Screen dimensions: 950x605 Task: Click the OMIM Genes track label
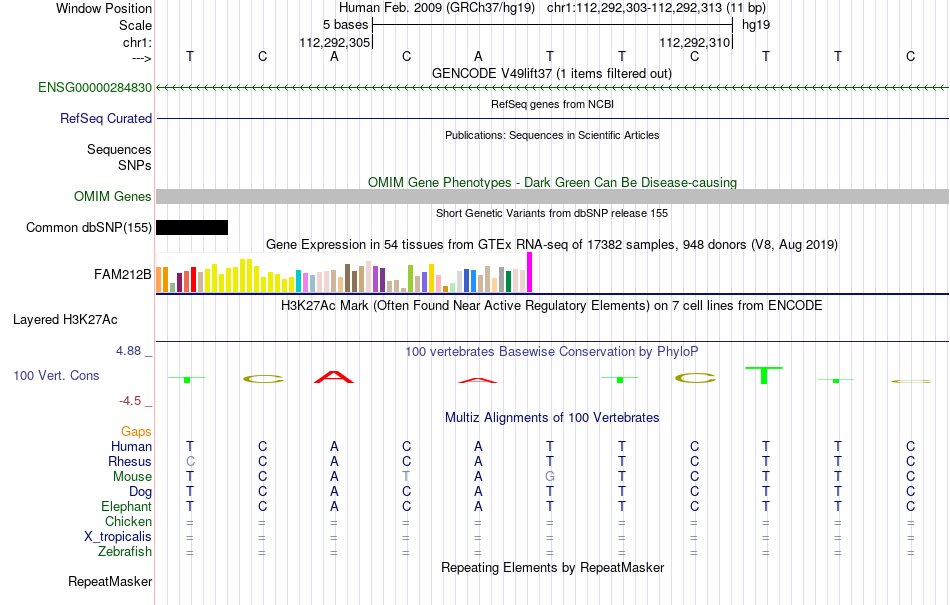click(x=113, y=196)
